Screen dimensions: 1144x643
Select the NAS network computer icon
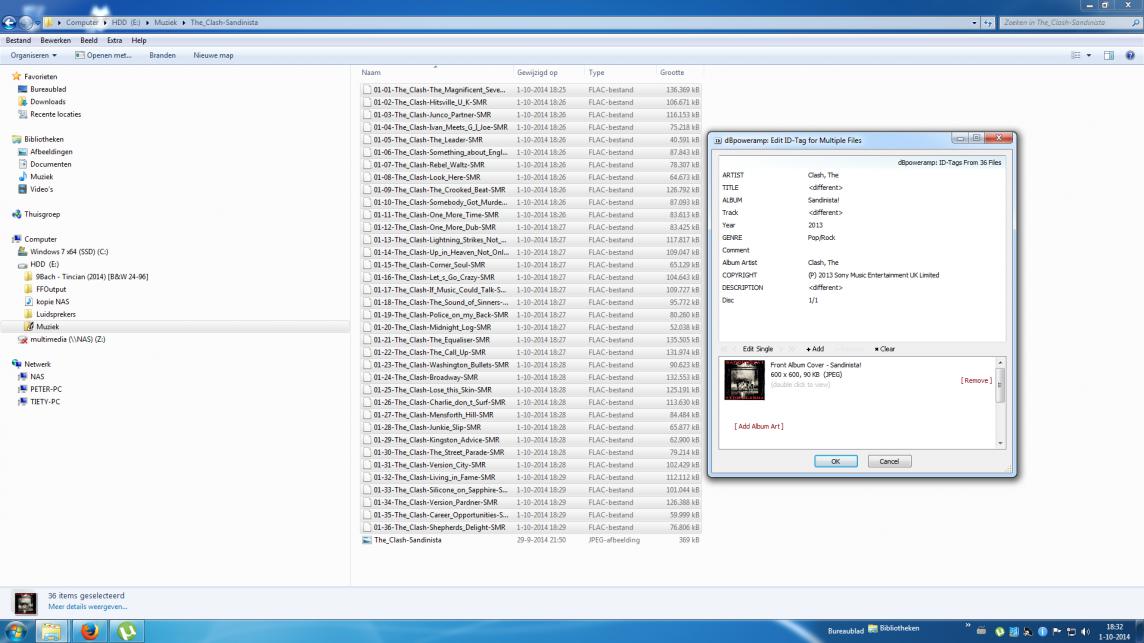[36, 377]
